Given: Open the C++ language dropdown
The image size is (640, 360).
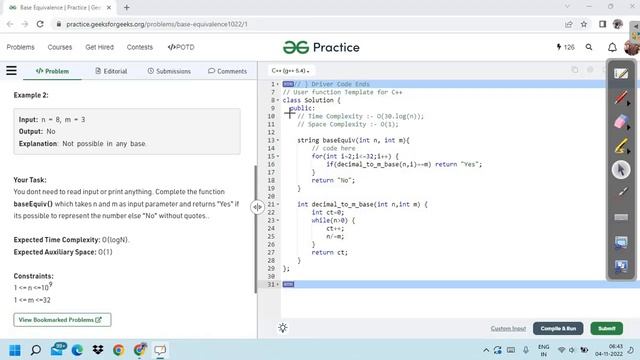Looking at the screenshot, I should tap(290, 71).
